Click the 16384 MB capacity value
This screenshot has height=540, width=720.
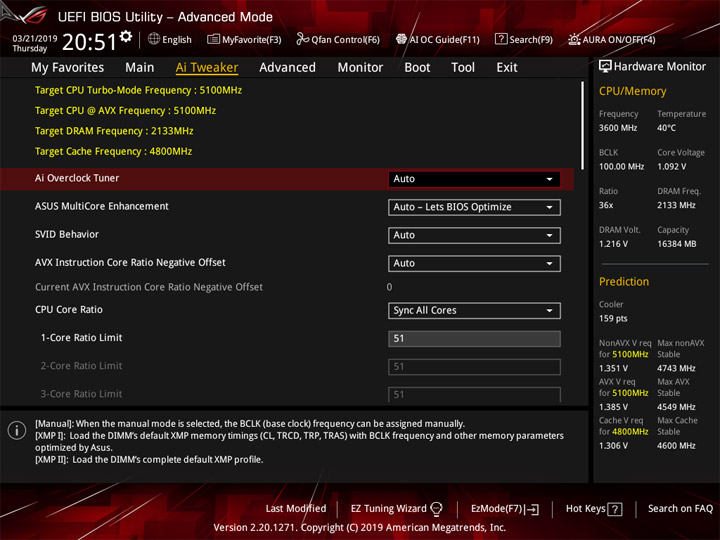(676, 244)
